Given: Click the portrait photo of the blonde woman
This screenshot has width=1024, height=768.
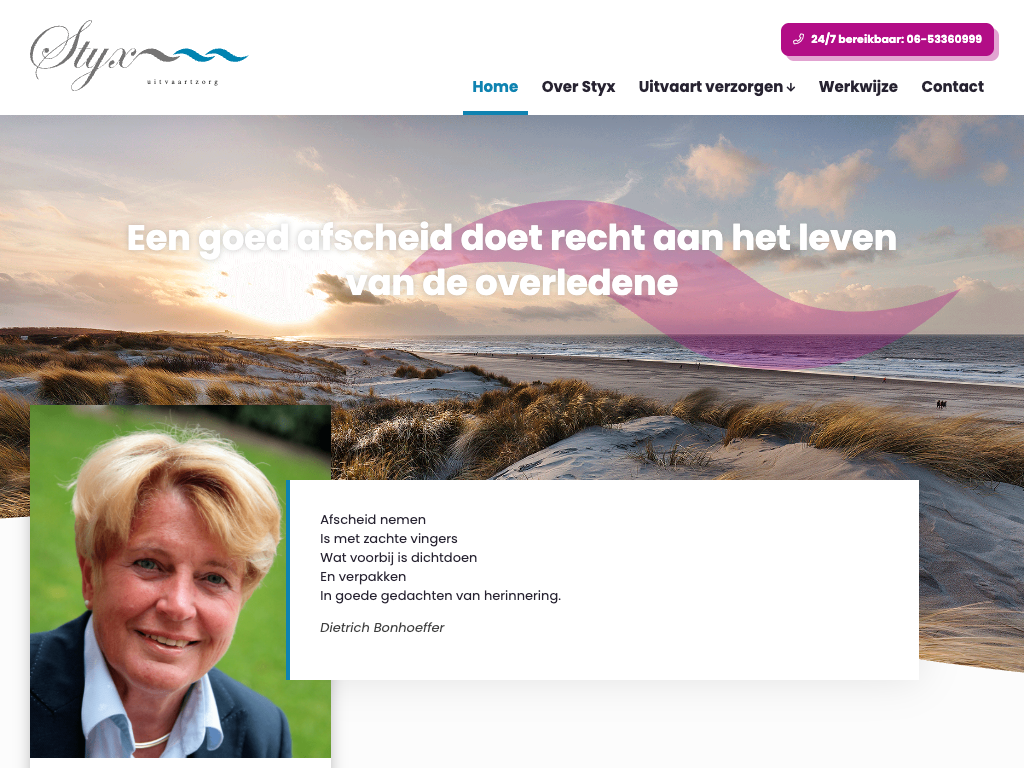Looking at the screenshot, I should coord(180,581).
